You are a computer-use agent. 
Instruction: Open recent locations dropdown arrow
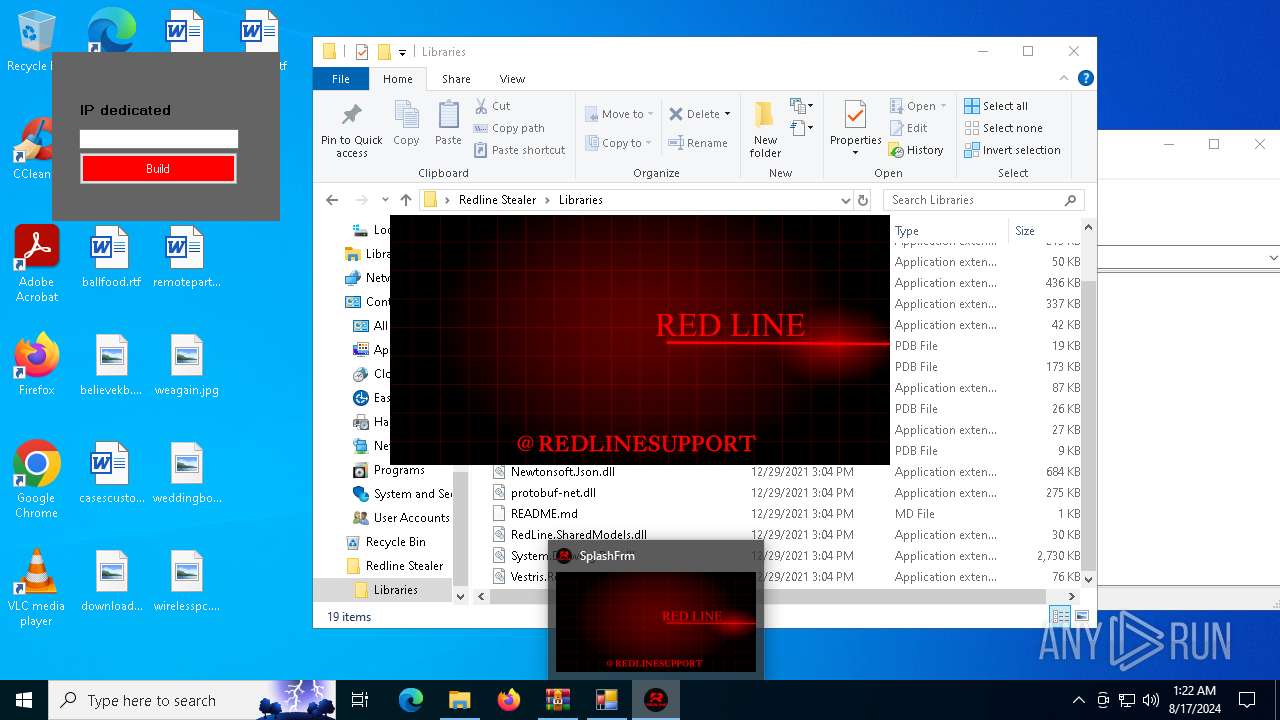tap(385, 200)
